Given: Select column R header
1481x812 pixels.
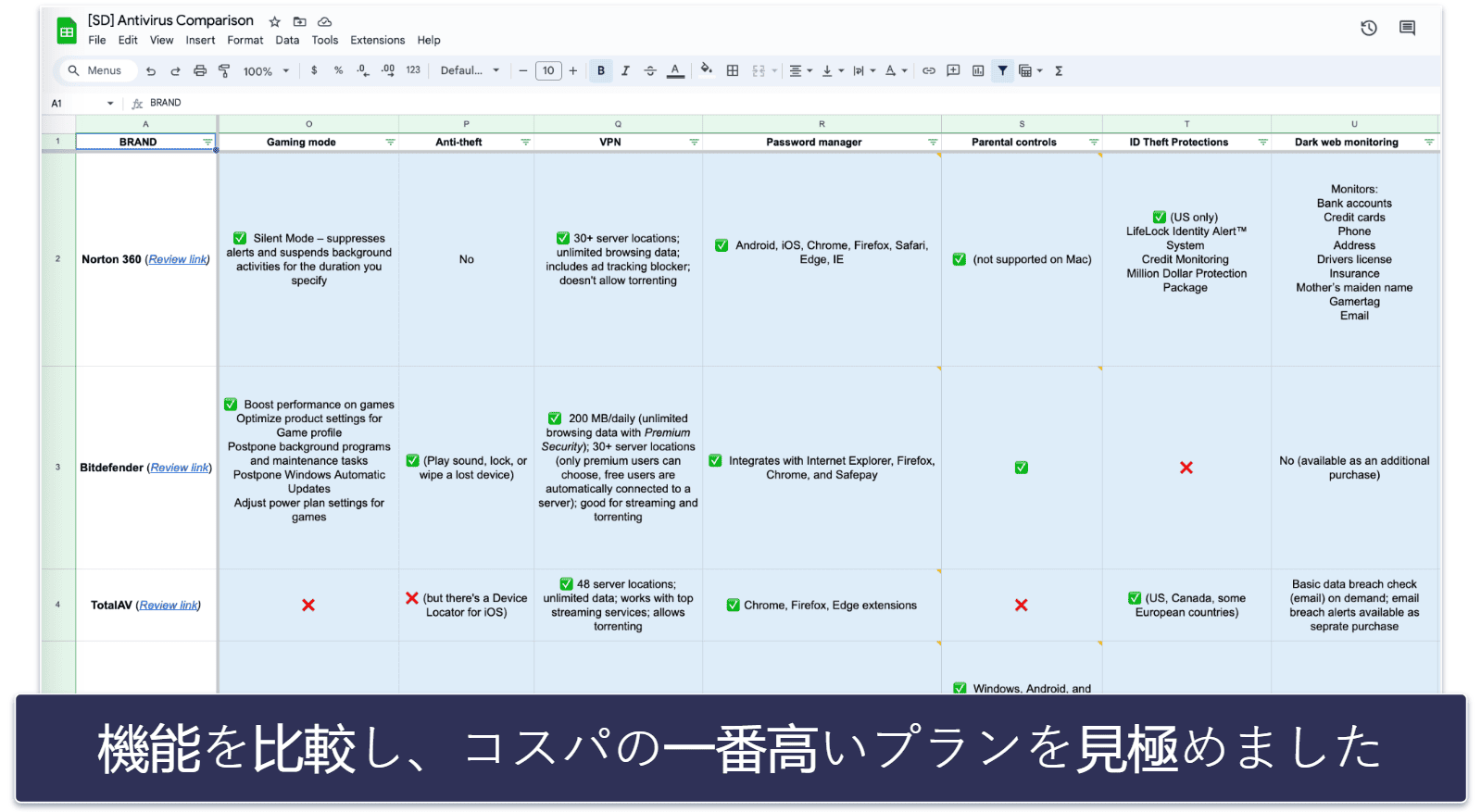Looking at the screenshot, I should (822, 124).
